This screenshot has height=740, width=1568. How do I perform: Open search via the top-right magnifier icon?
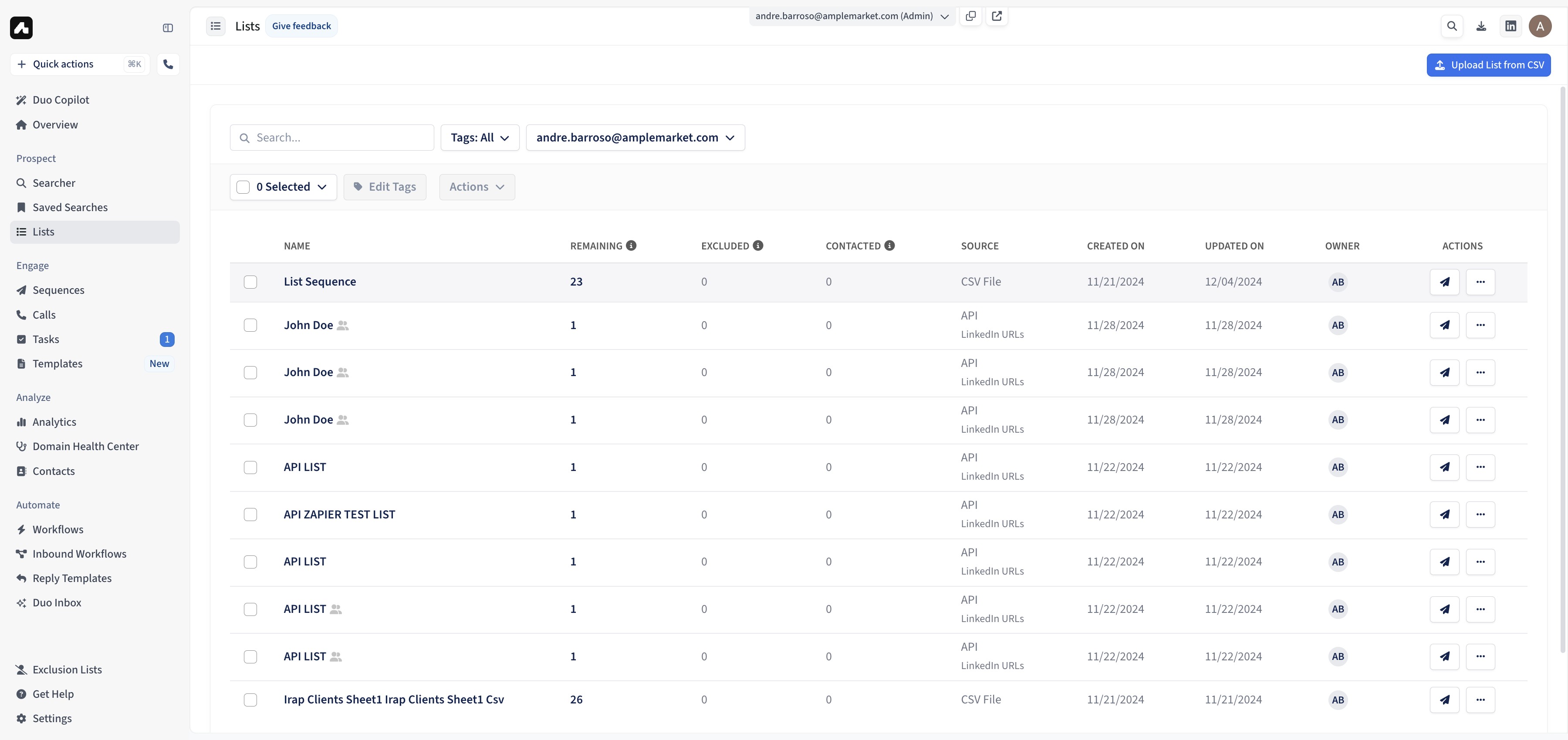coord(1452,26)
